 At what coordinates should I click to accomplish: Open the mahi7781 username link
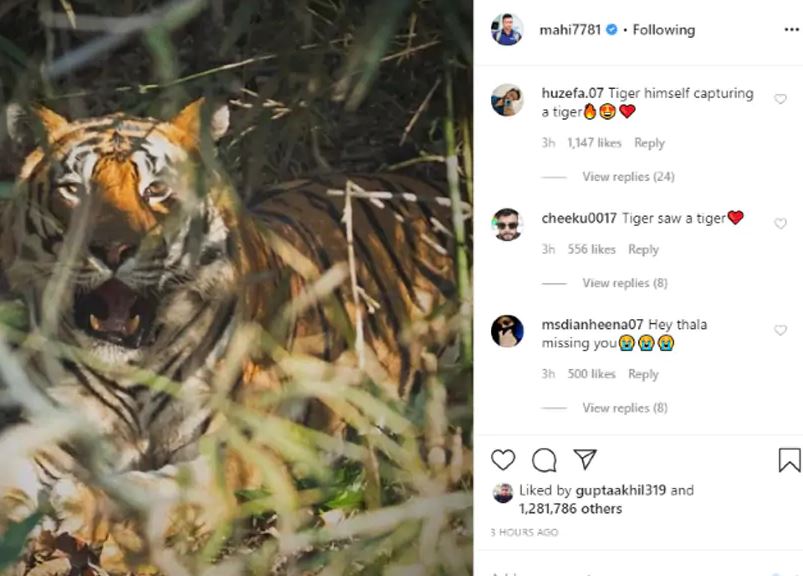(x=570, y=30)
